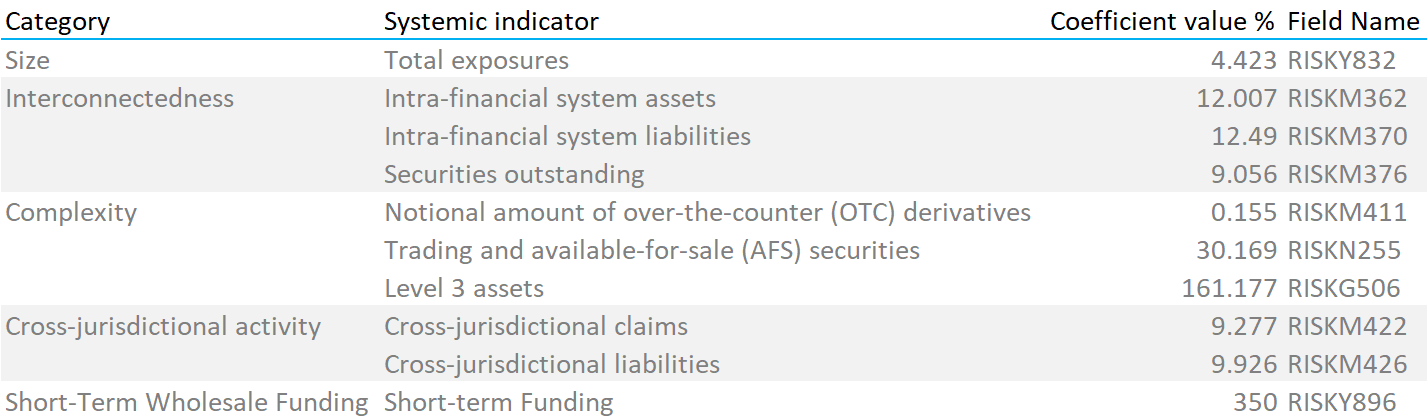This screenshot has height=420, width=1427.
Task: Select the Systemic indicator column header
Action: [491, 22]
